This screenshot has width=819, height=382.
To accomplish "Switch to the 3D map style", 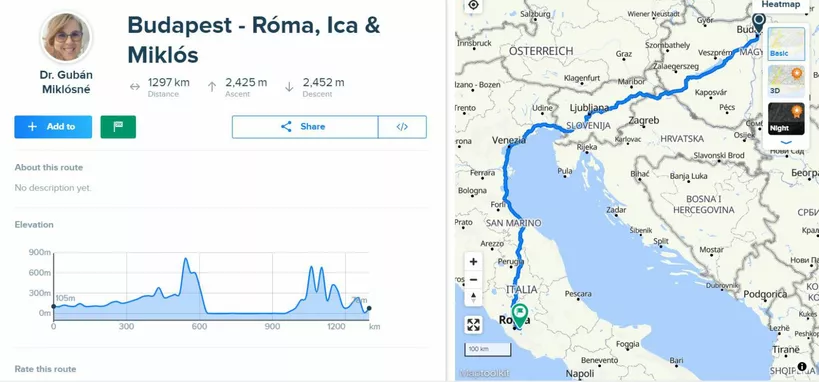I will click(786, 82).
